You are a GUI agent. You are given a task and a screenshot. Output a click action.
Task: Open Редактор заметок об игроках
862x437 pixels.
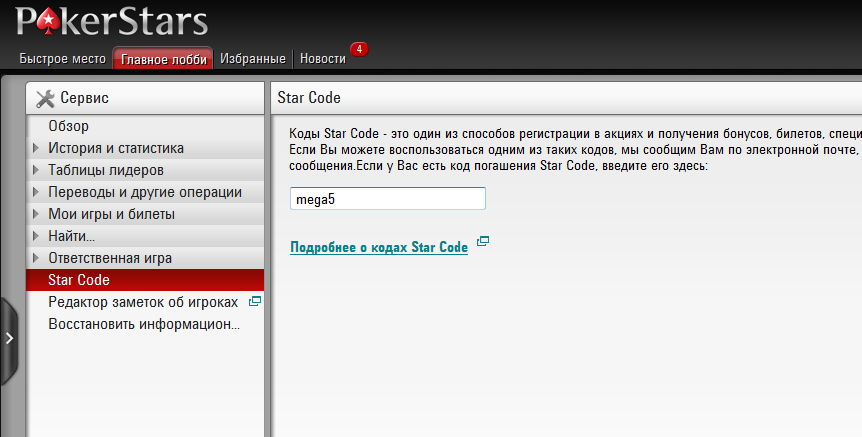point(145,302)
